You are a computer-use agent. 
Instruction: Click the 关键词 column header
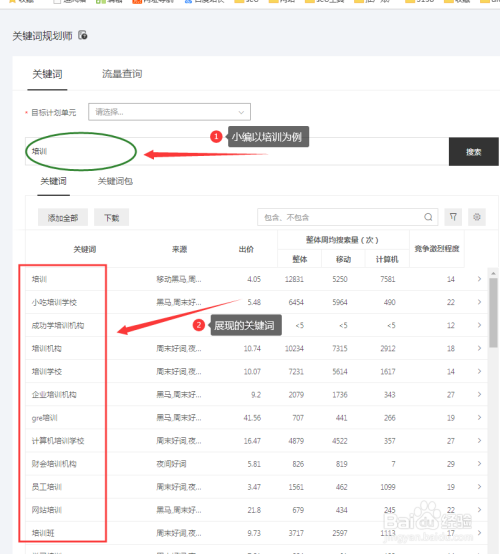[x=85, y=249]
